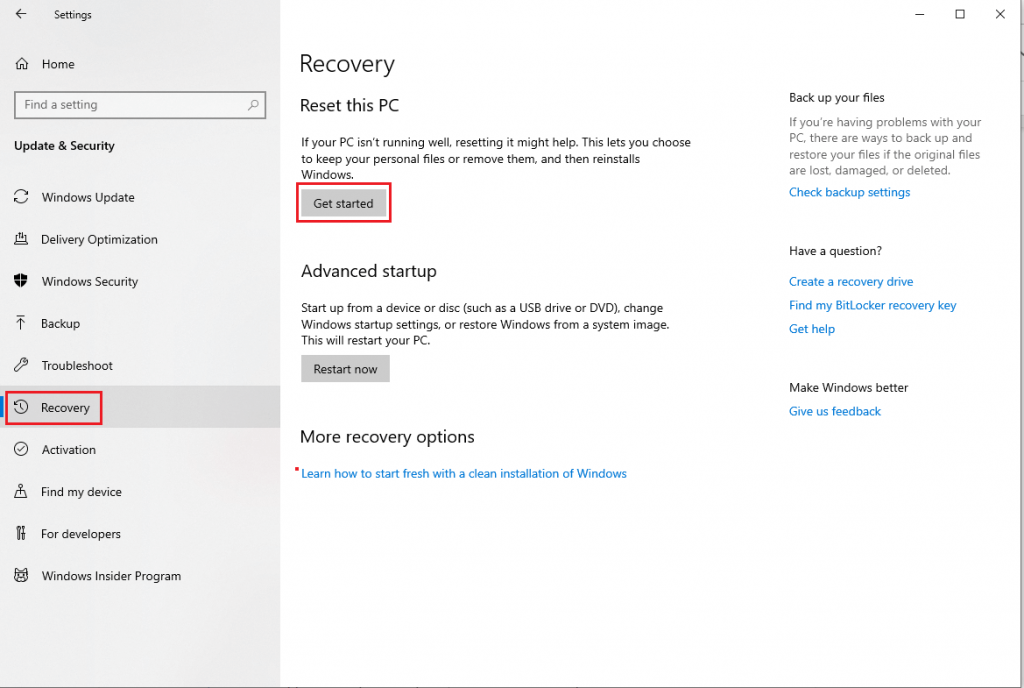
Task: Click the back arrow in Settings
Action: (21, 14)
